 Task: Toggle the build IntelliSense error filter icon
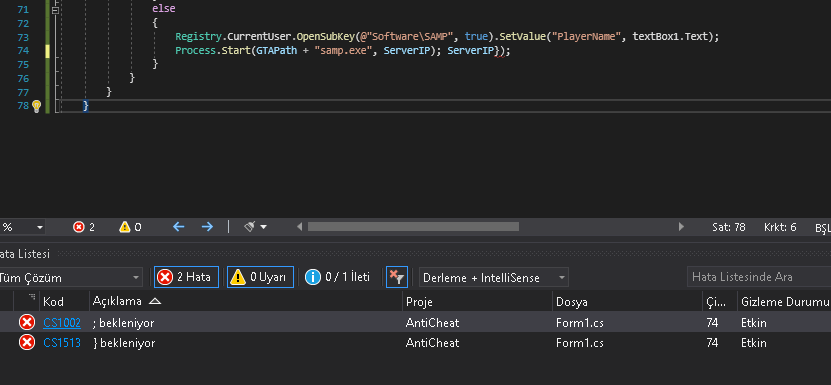396,277
